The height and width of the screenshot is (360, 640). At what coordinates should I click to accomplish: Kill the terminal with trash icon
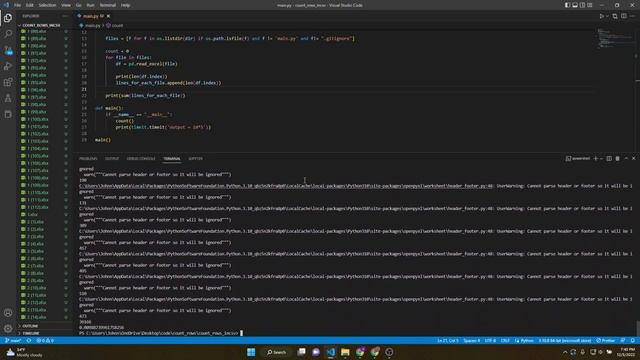pos(618,158)
